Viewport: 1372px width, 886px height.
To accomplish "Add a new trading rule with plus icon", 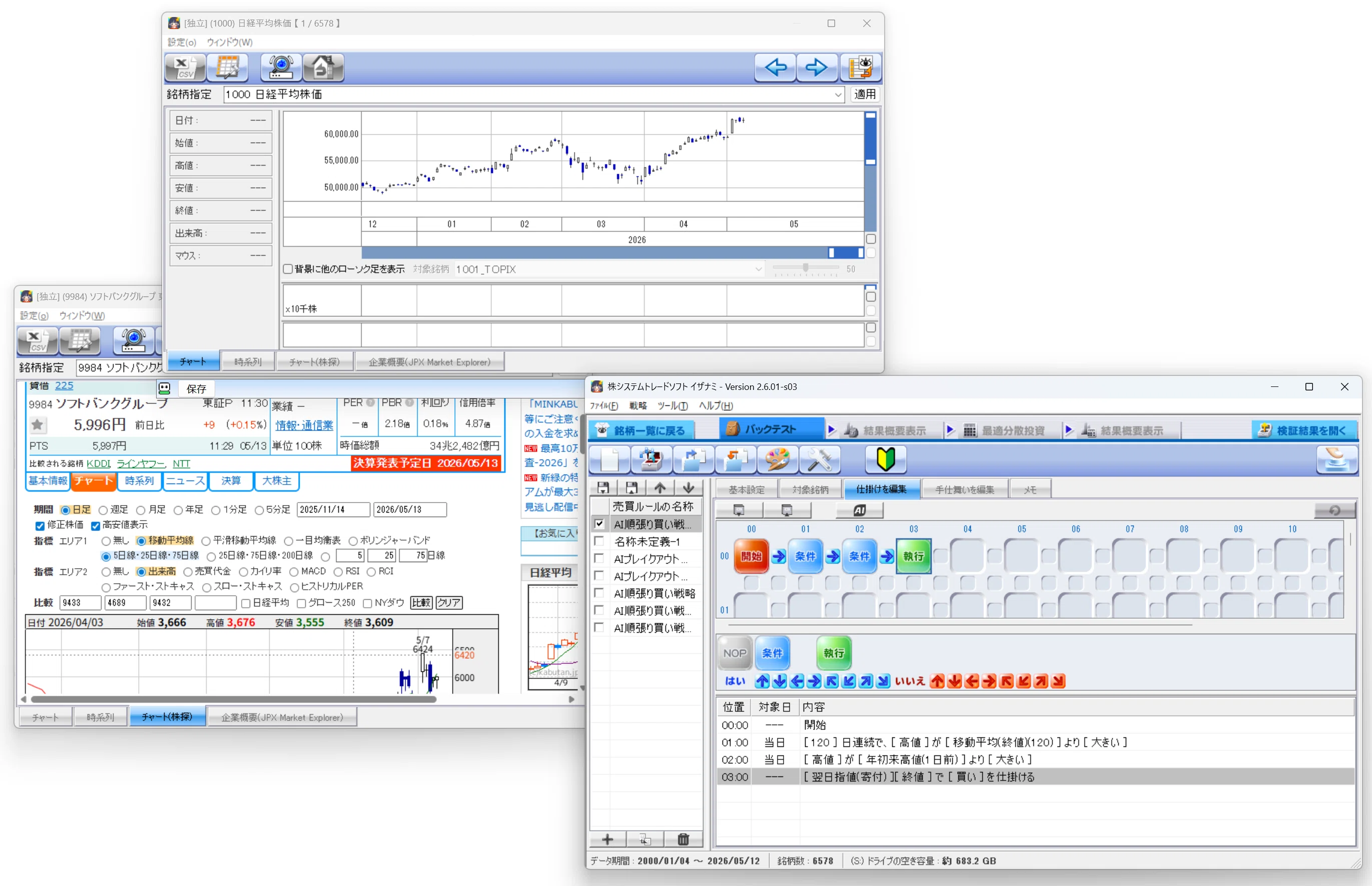I will pos(607,840).
